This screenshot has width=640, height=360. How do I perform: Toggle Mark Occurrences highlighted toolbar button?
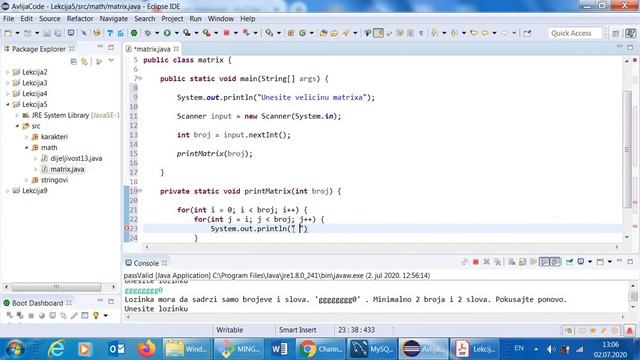pyautogui.click(x=378, y=33)
